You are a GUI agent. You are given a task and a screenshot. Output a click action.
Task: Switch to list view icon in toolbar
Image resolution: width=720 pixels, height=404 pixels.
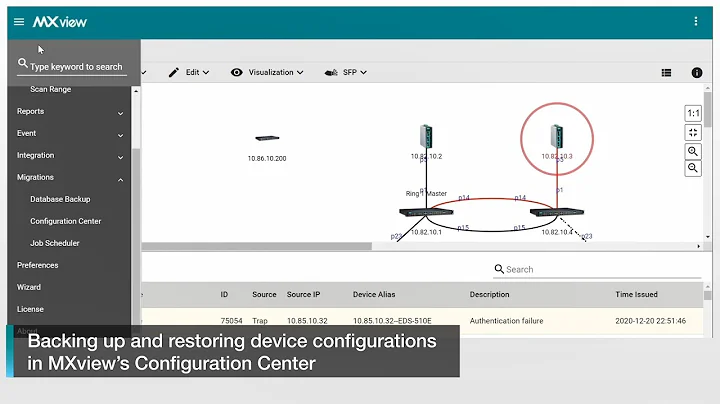coord(666,73)
